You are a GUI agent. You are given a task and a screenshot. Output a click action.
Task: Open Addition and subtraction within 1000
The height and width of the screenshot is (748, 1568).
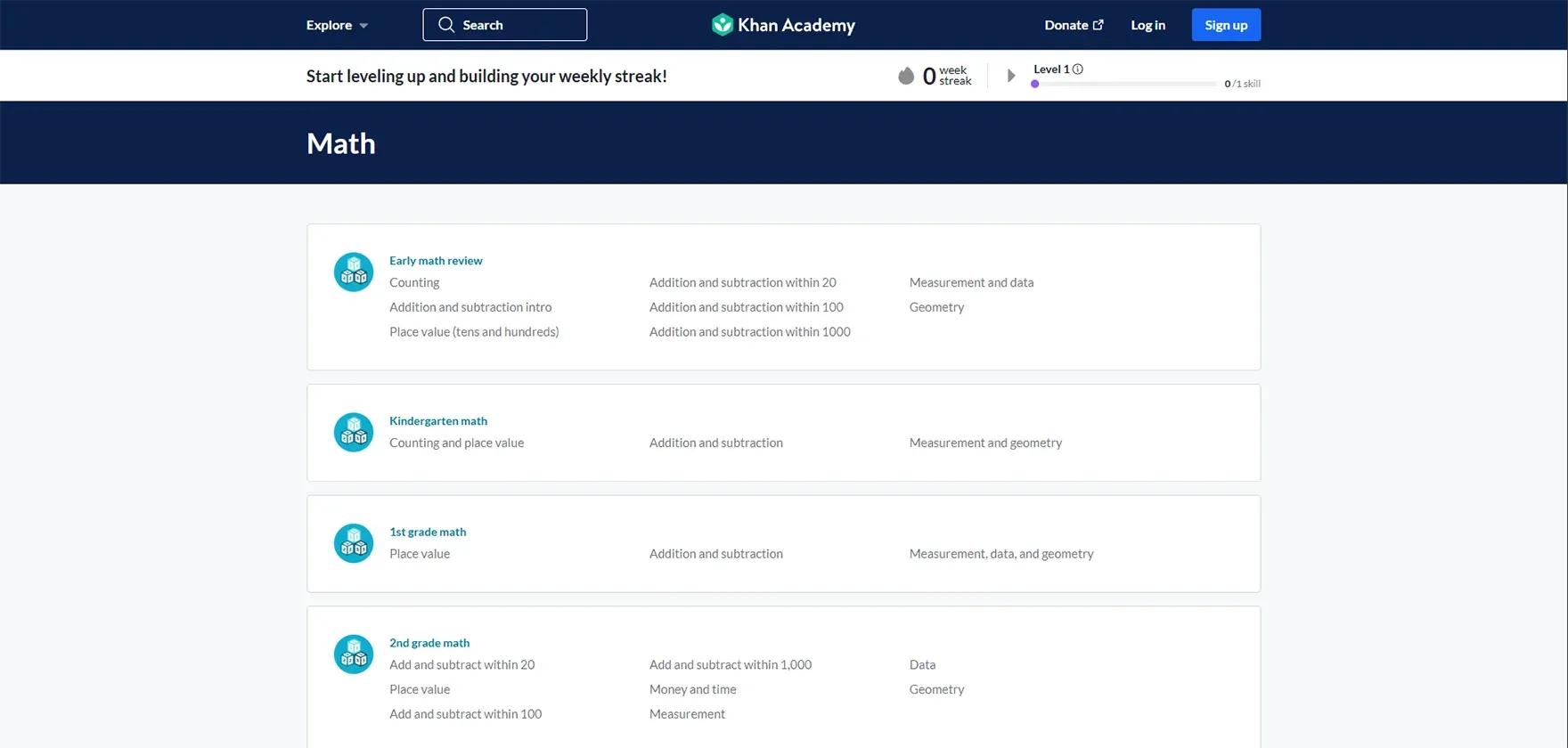(750, 332)
